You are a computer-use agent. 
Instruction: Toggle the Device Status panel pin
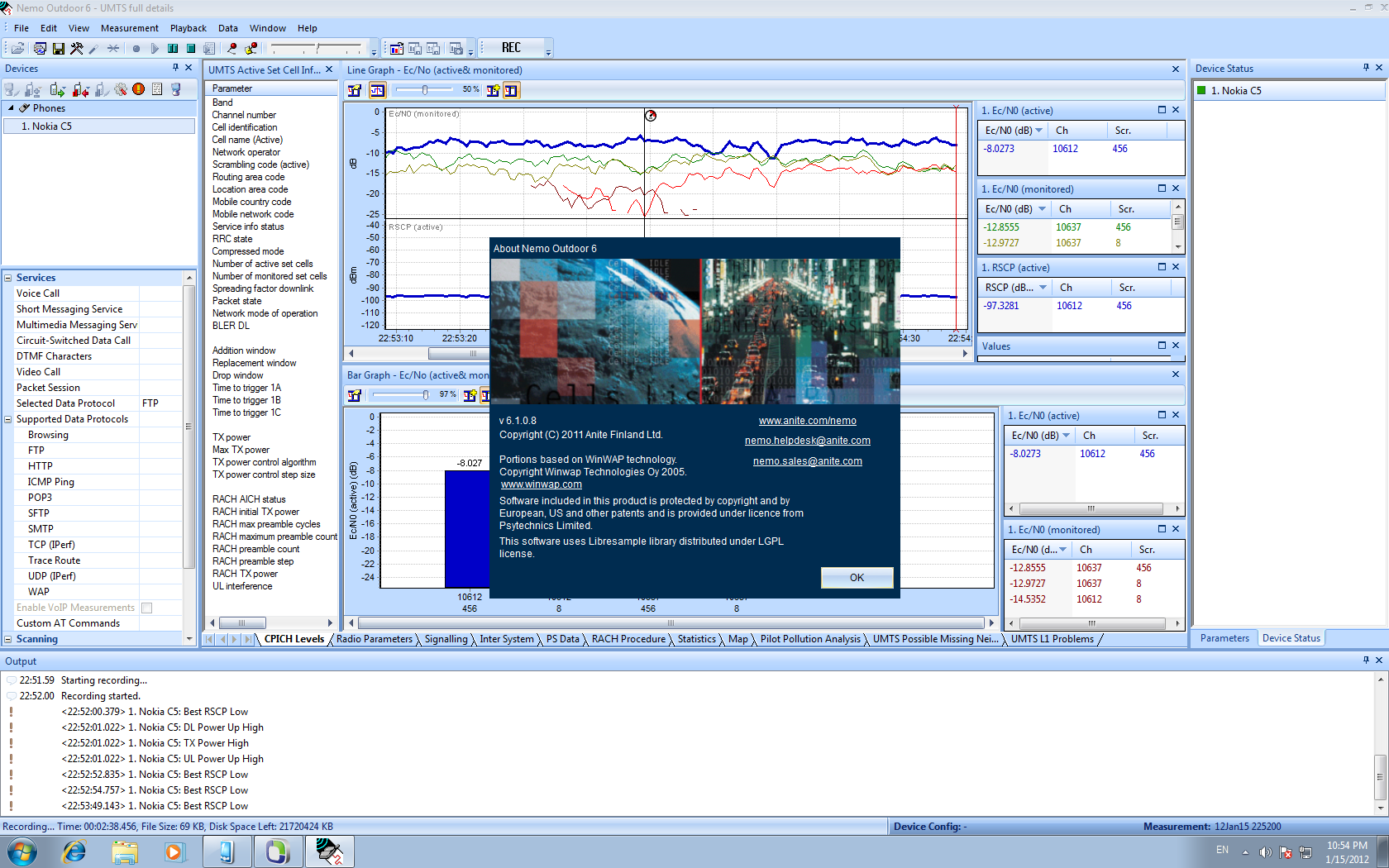(1366, 68)
